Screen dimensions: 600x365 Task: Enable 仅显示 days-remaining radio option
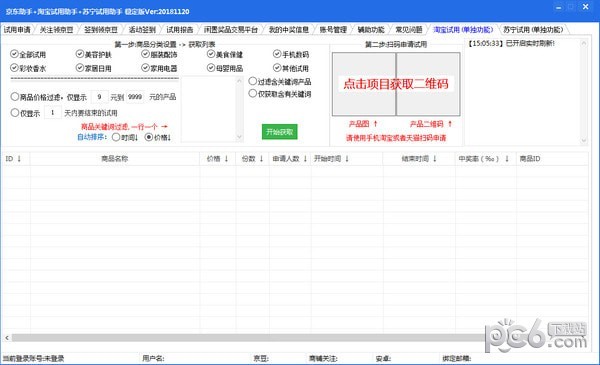pos(15,113)
